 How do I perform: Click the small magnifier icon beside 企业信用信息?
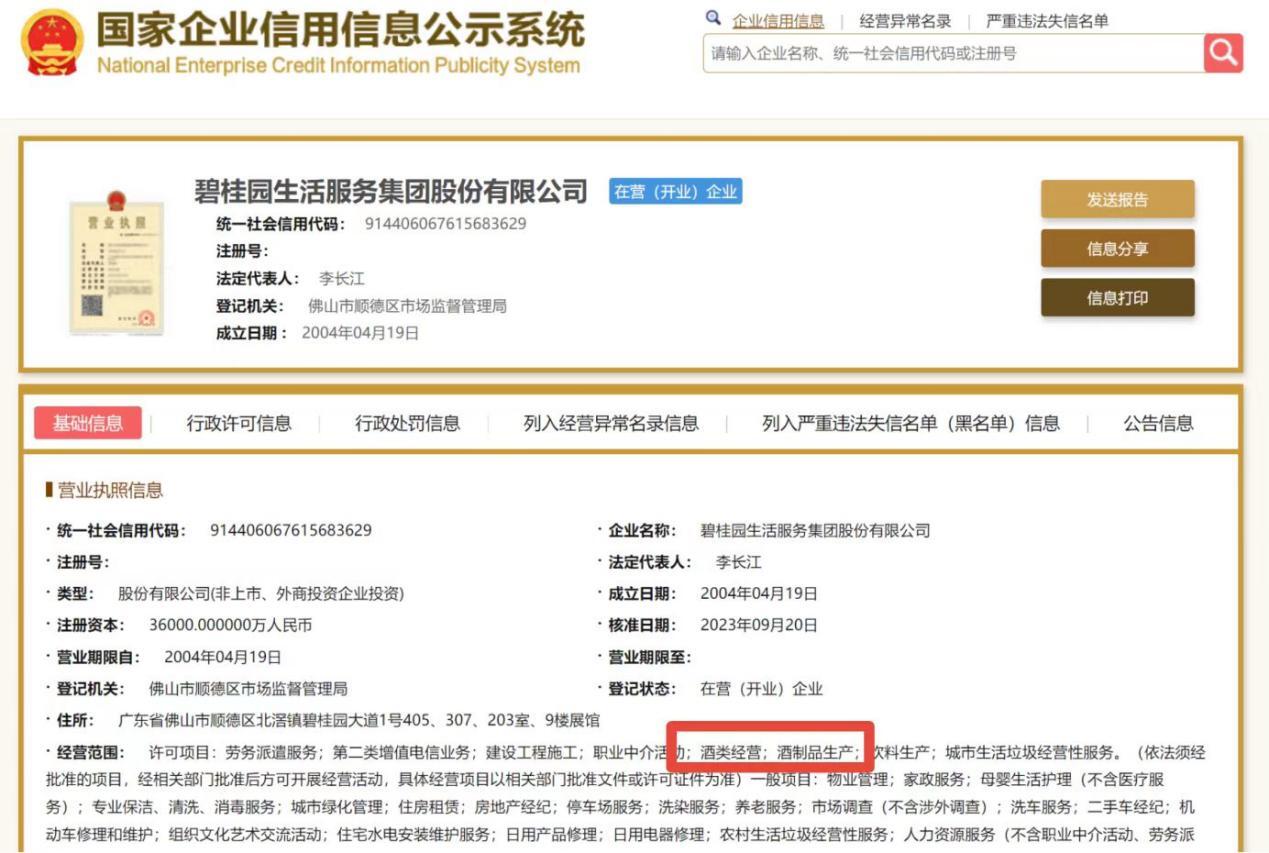(x=713, y=19)
